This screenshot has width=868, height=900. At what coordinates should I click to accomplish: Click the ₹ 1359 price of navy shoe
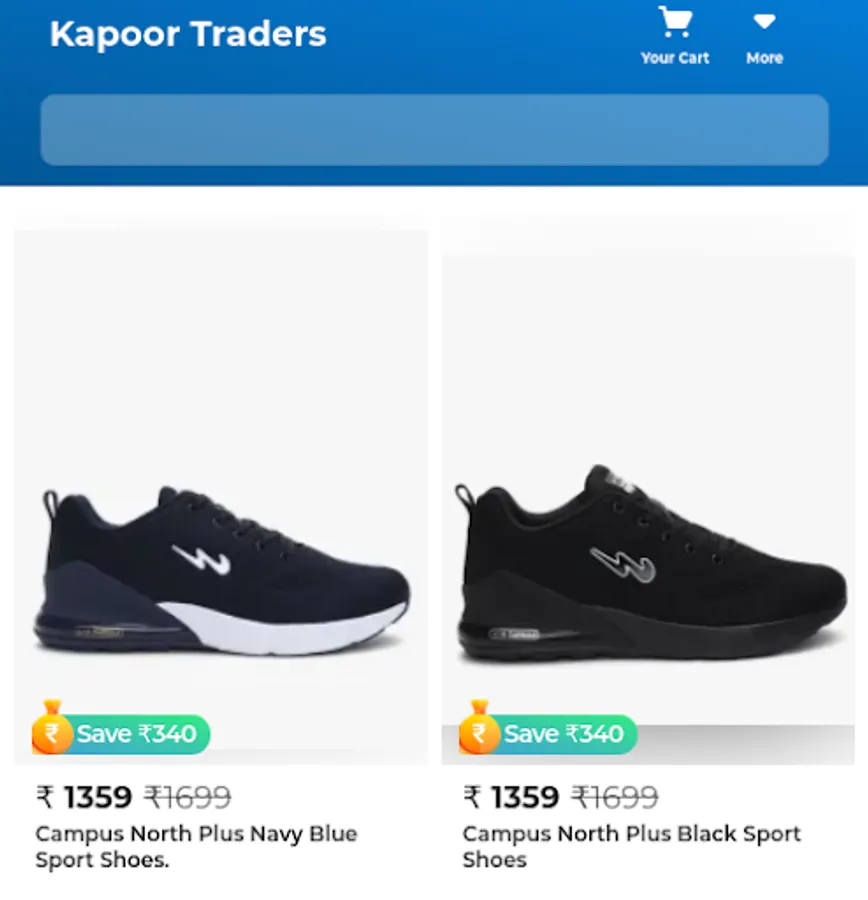84,797
